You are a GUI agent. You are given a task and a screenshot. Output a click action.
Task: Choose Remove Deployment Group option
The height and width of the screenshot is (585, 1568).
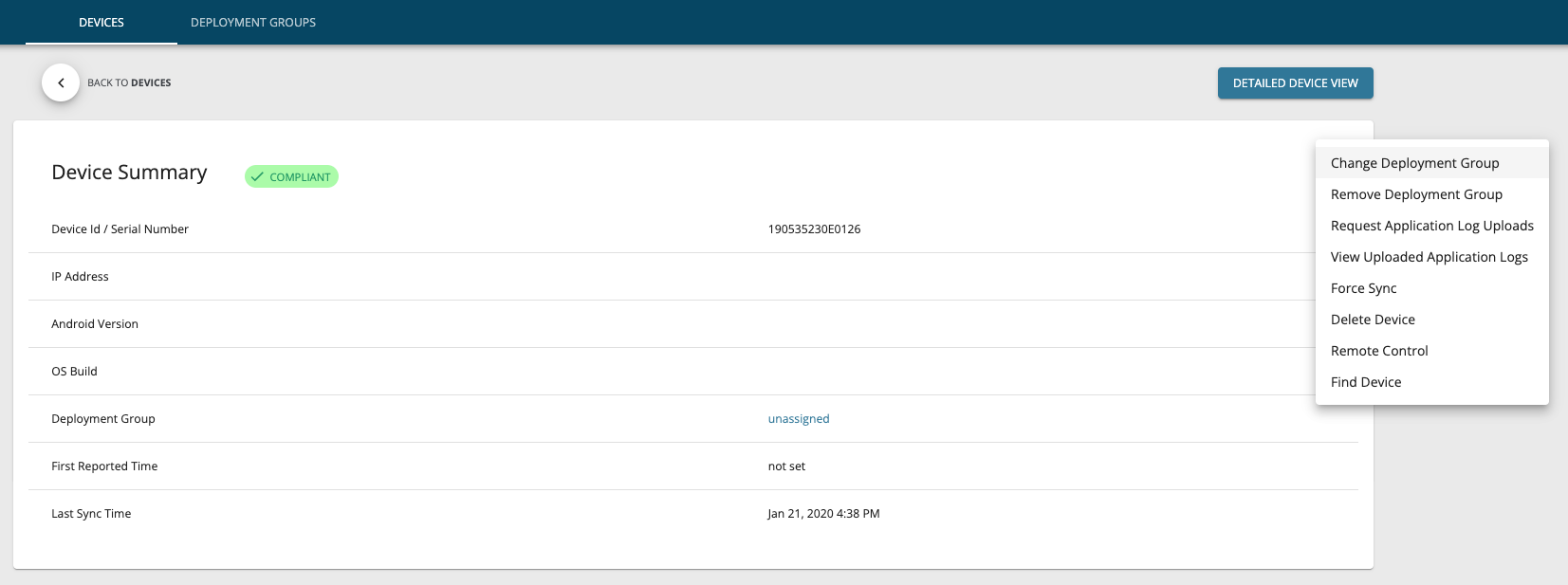click(1432, 194)
